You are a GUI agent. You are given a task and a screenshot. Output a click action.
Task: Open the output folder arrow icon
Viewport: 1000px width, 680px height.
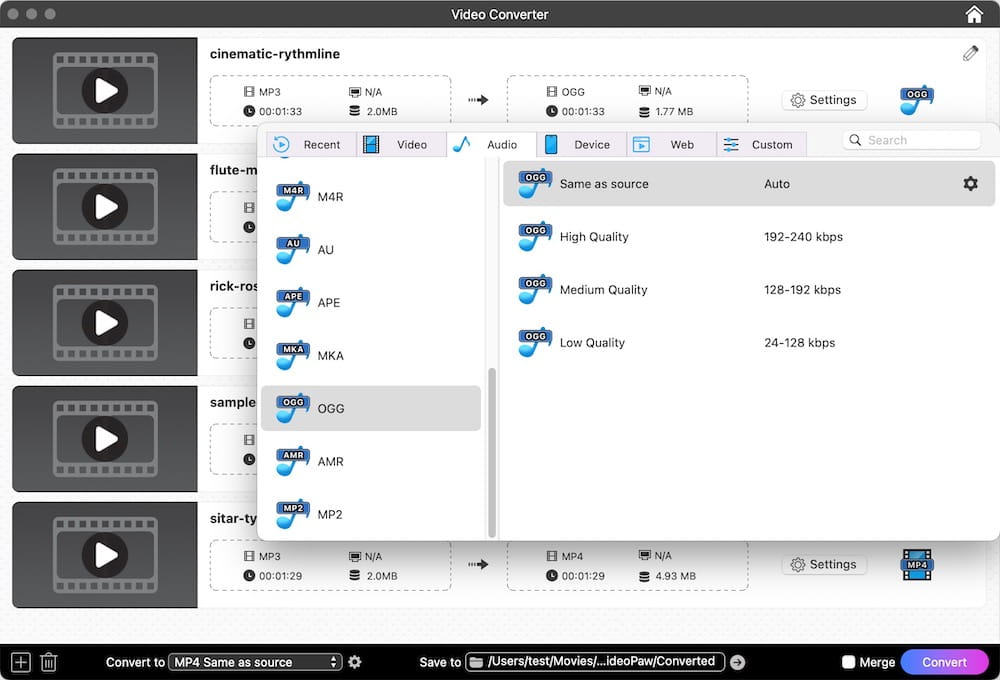737,662
